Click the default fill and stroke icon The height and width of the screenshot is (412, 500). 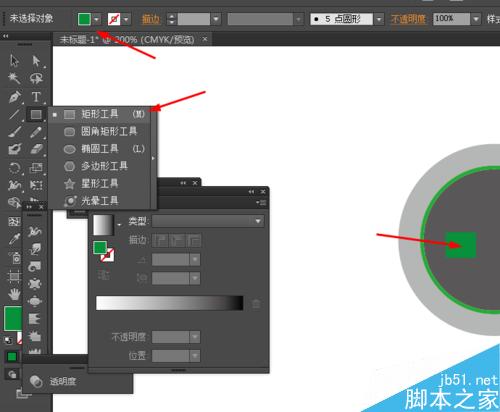8,341
